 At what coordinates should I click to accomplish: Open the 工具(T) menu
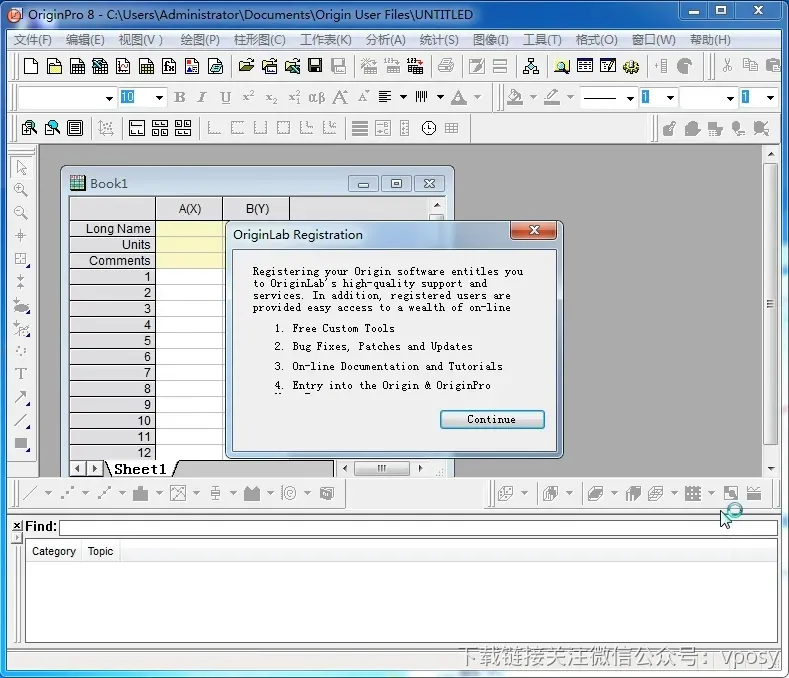(542, 40)
